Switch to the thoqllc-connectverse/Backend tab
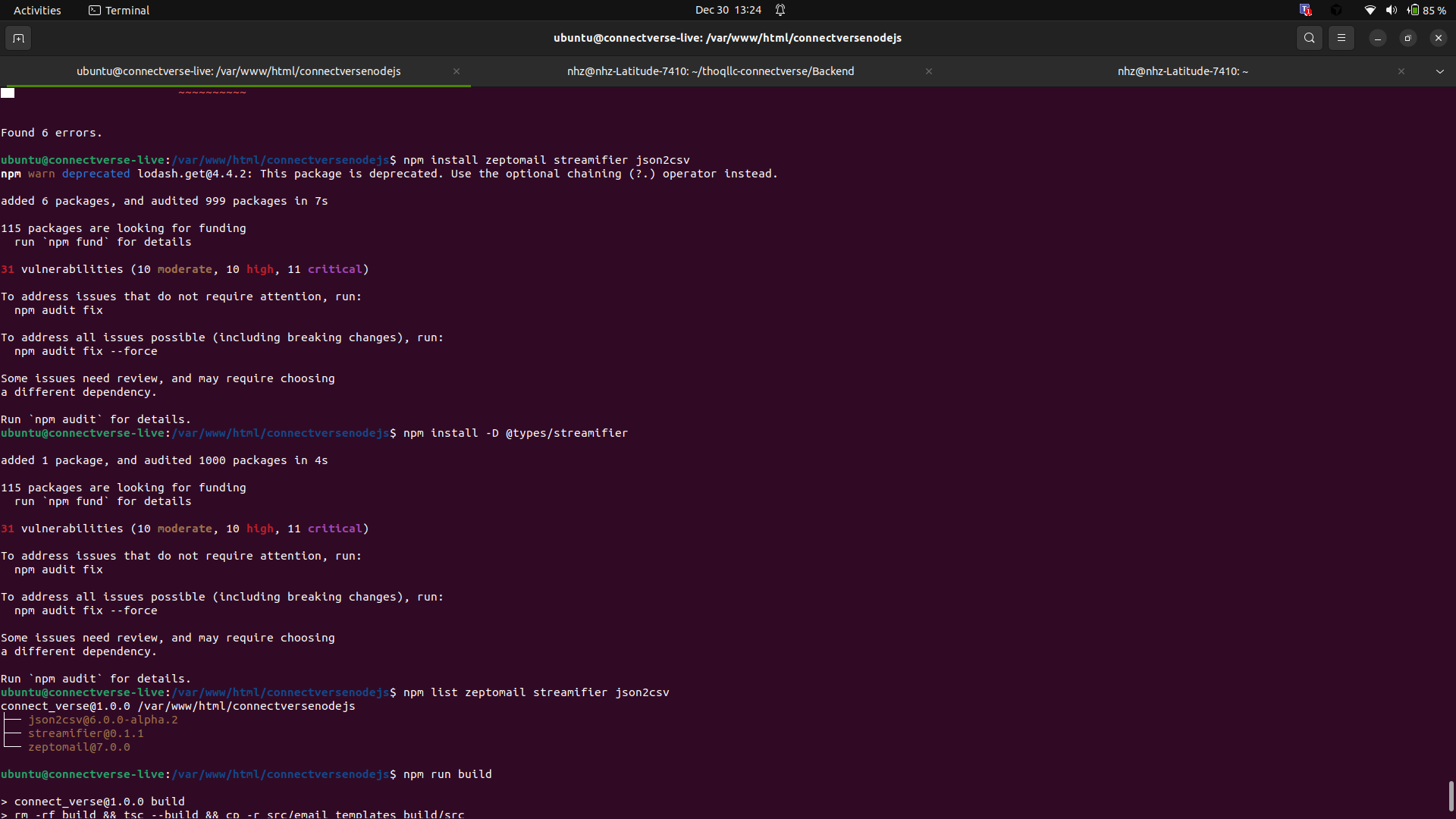This screenshot has height=819, width=1456. point(710,71)
